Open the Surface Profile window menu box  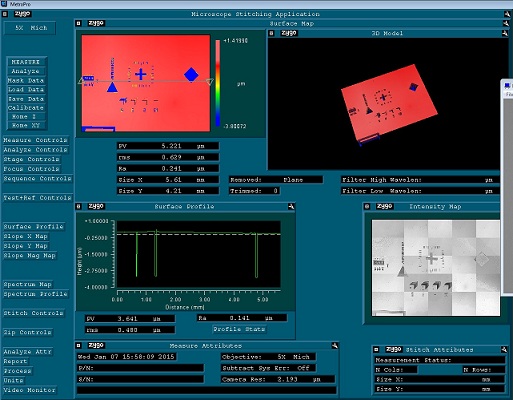78,207
